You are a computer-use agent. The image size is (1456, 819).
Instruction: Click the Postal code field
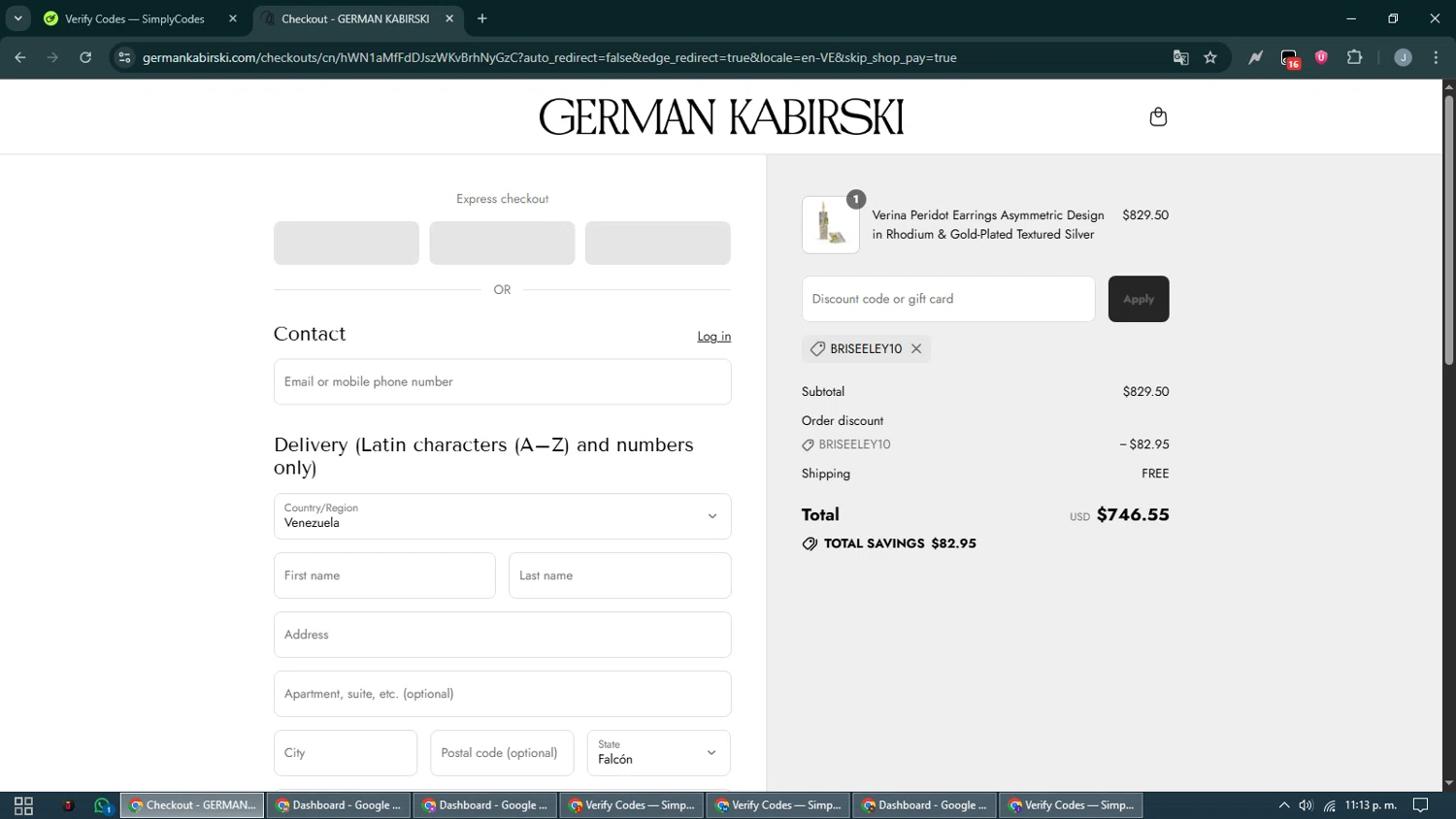[x=502, y=753]
